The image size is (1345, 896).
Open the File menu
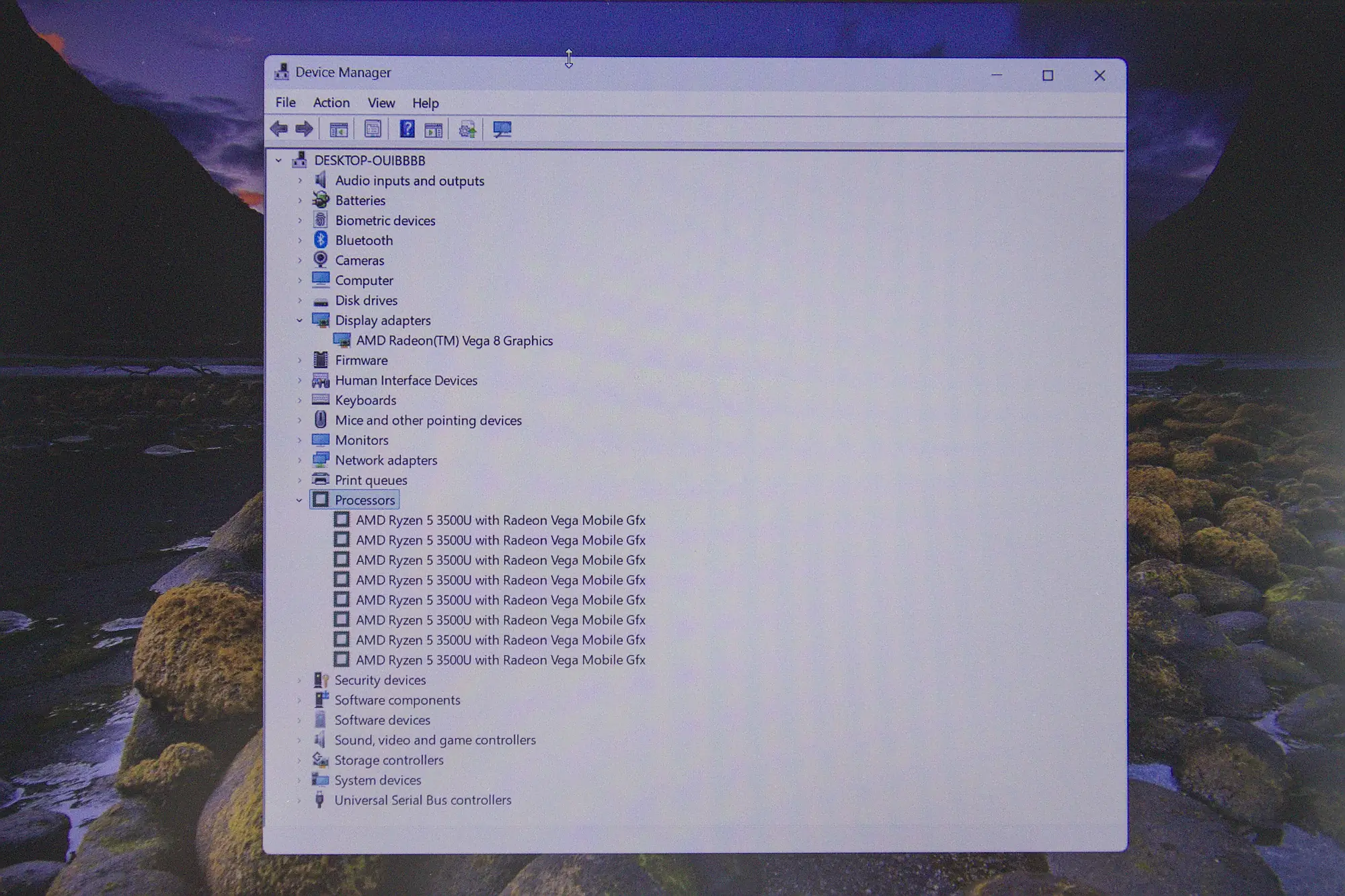coord(285,102)
